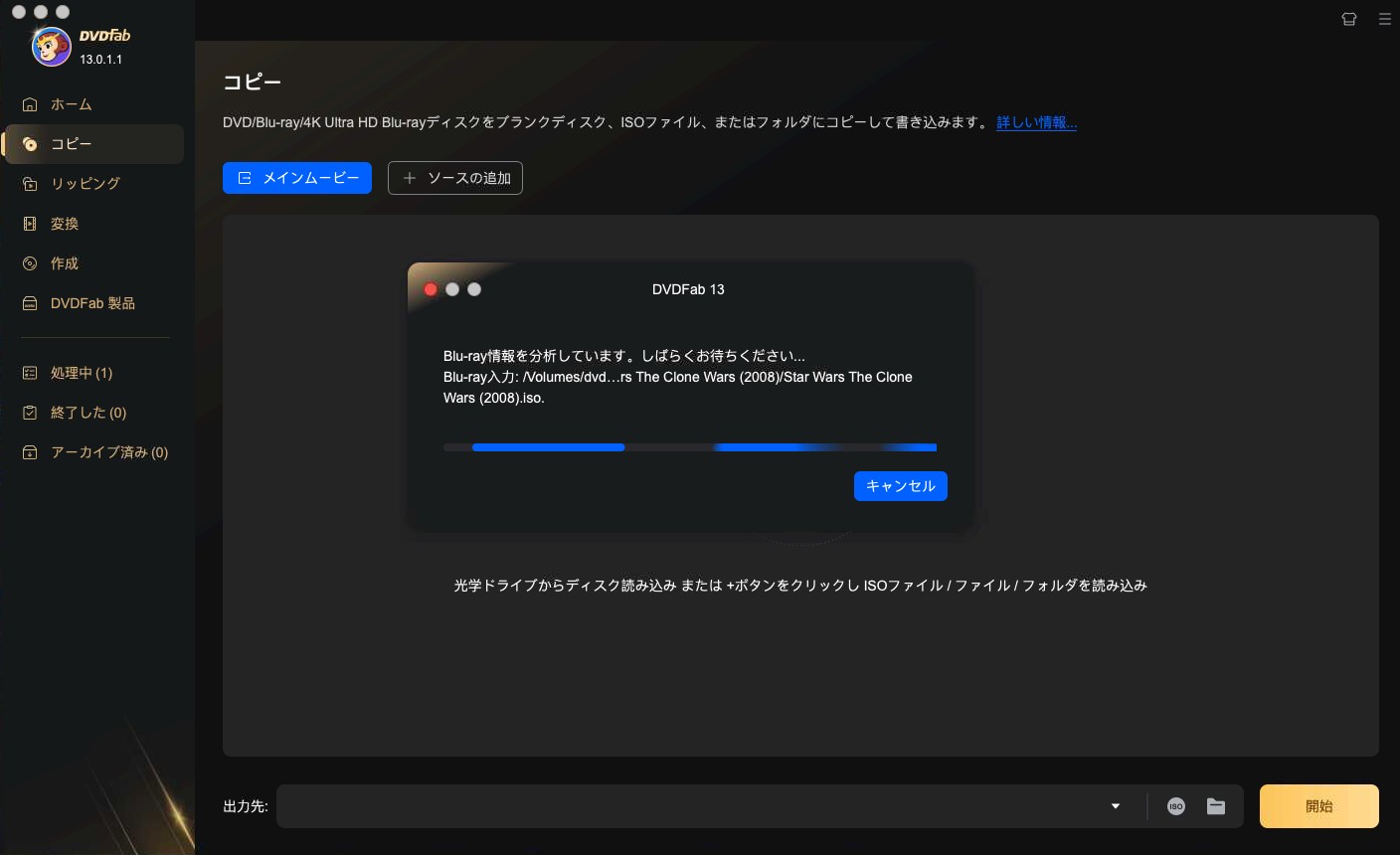The image size is (1400, 855).
Task: Select コピー in the sidebar
Action: coord(94,144)
